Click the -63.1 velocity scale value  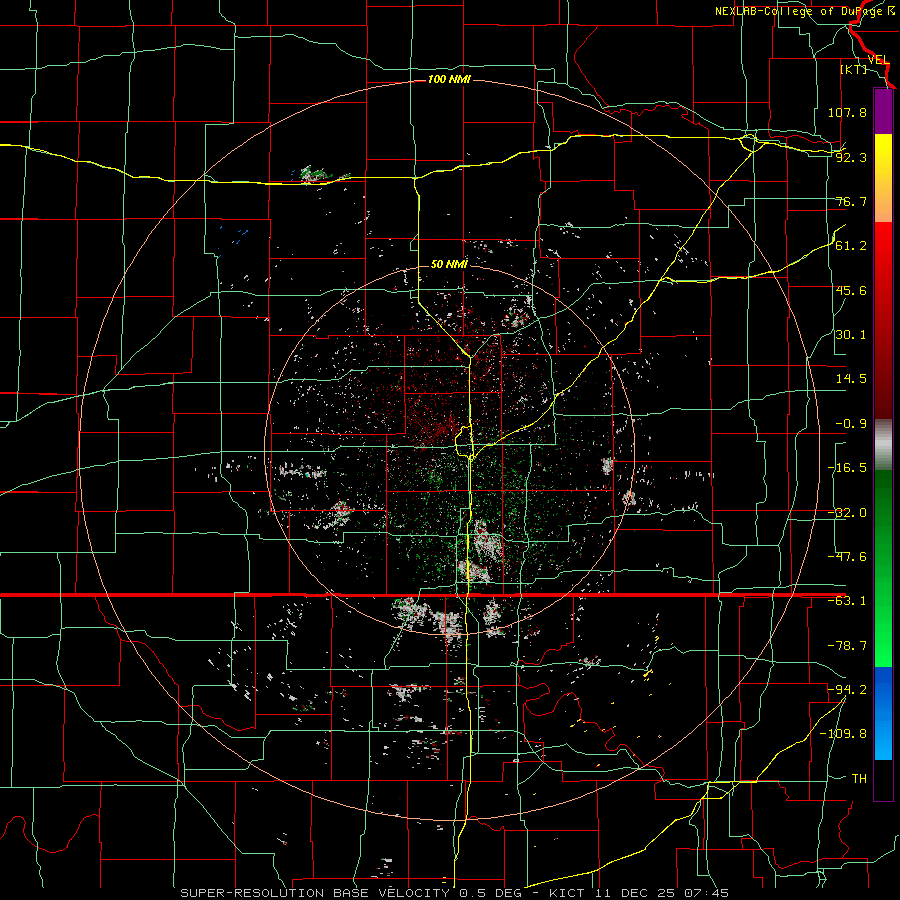pyautogui.click(x=847, y=601)
